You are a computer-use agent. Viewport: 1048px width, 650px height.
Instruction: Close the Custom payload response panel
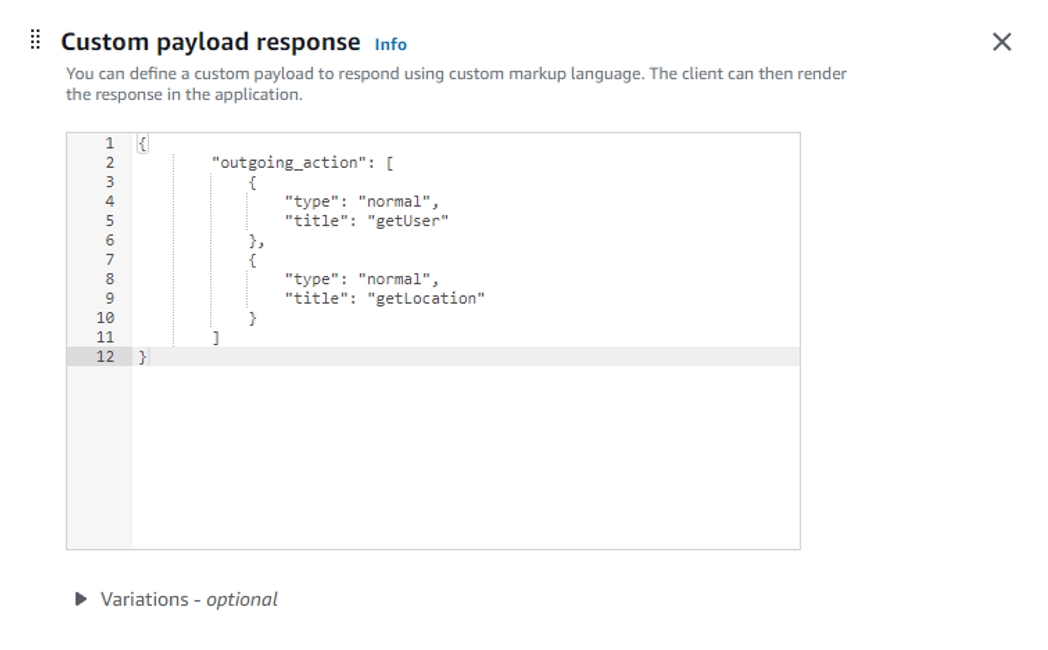1001,42
